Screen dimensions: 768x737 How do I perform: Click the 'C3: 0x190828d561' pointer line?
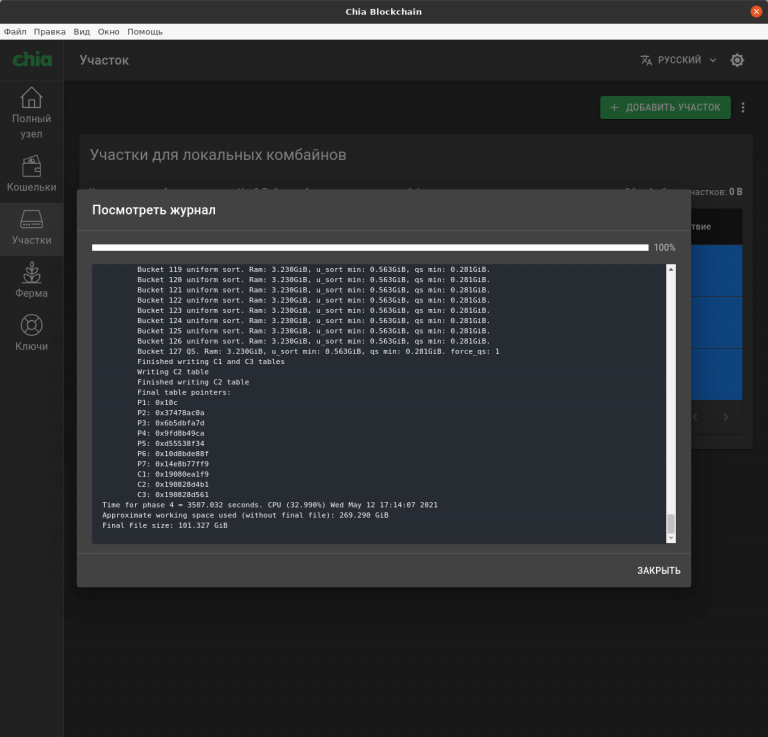tap(173, 495)
